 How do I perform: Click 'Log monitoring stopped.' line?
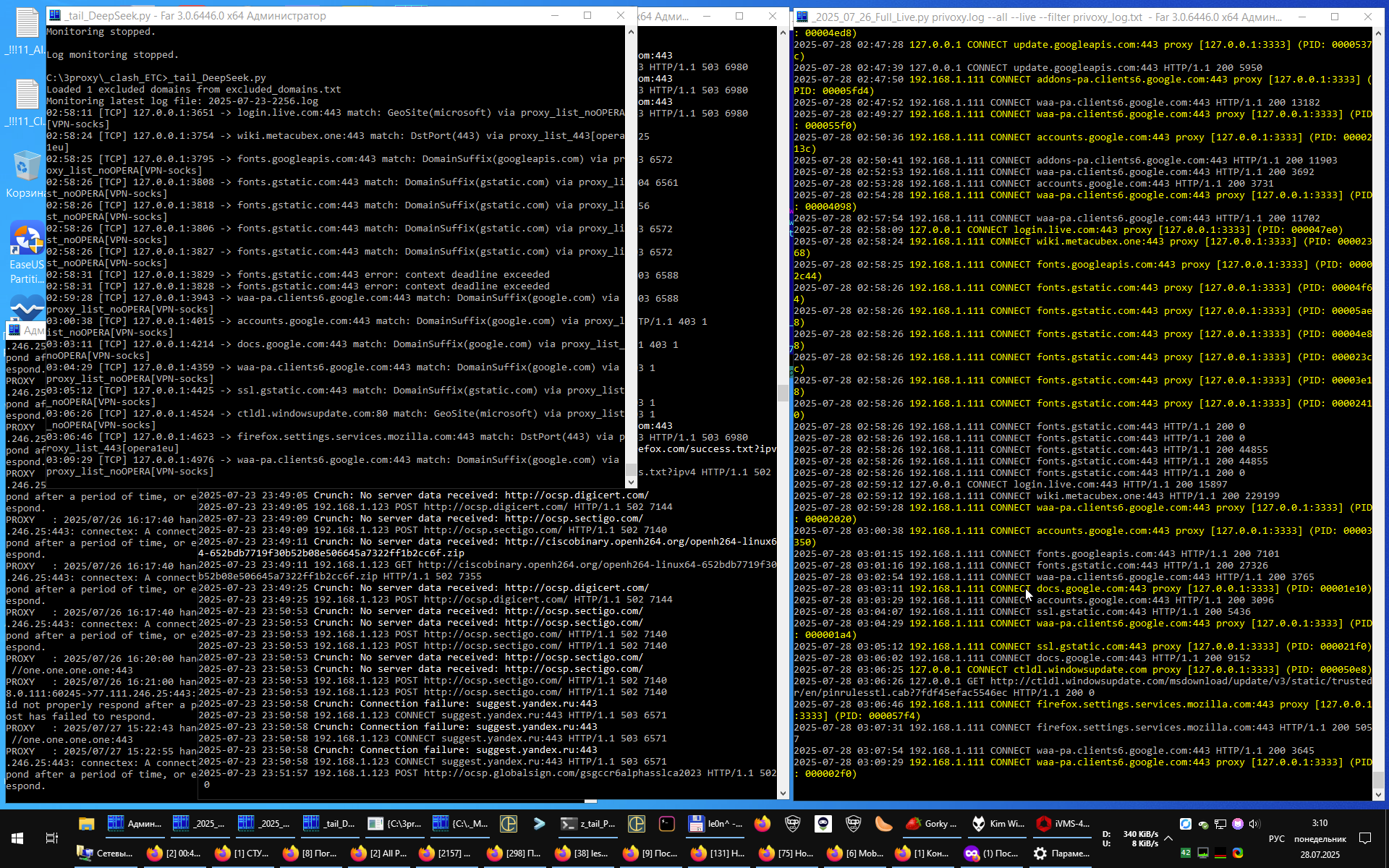tap(112, 55)
